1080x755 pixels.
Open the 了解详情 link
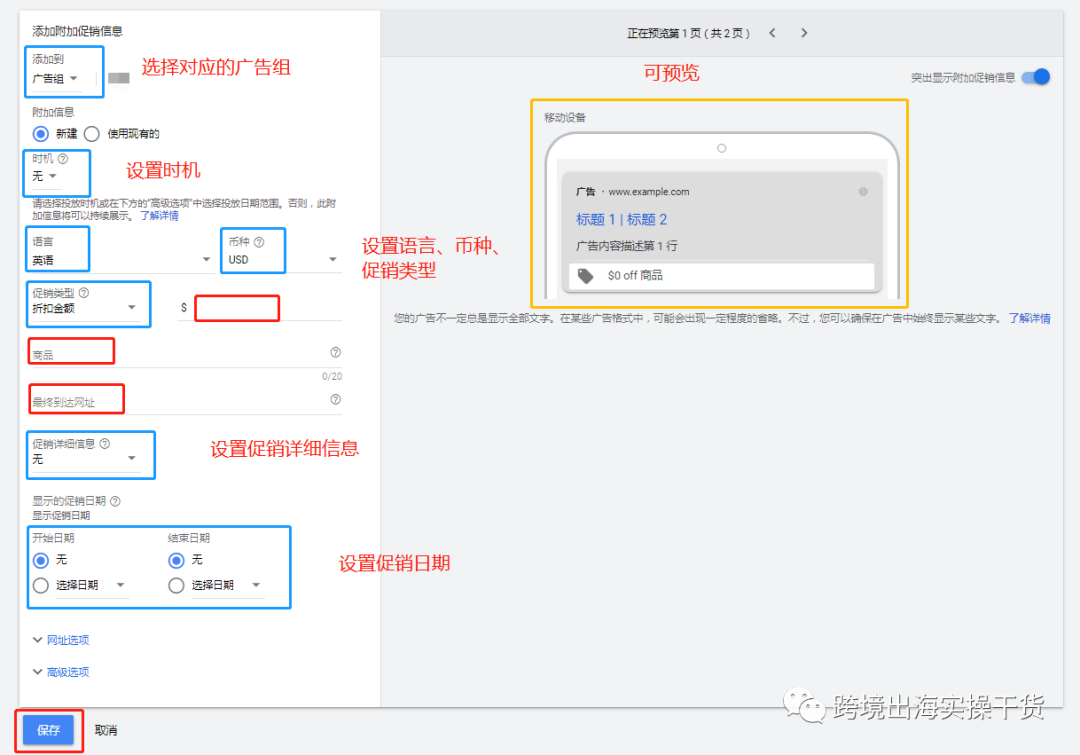click(158, 217)
